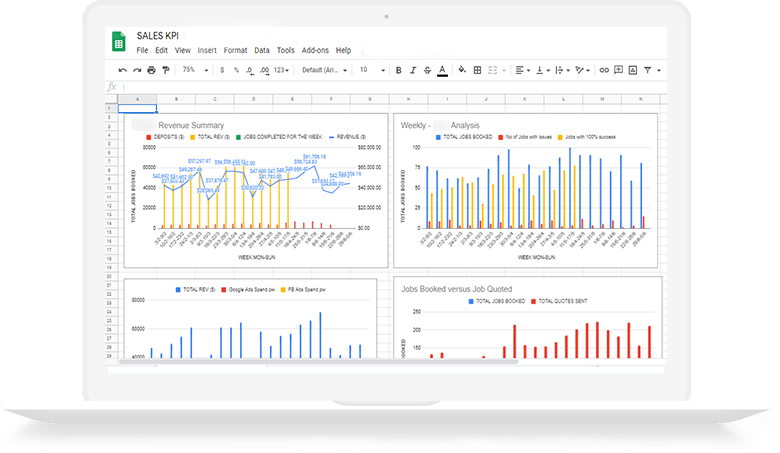Select the Paint format roller icon
780x453 pixels.
[x=166, y=71]
